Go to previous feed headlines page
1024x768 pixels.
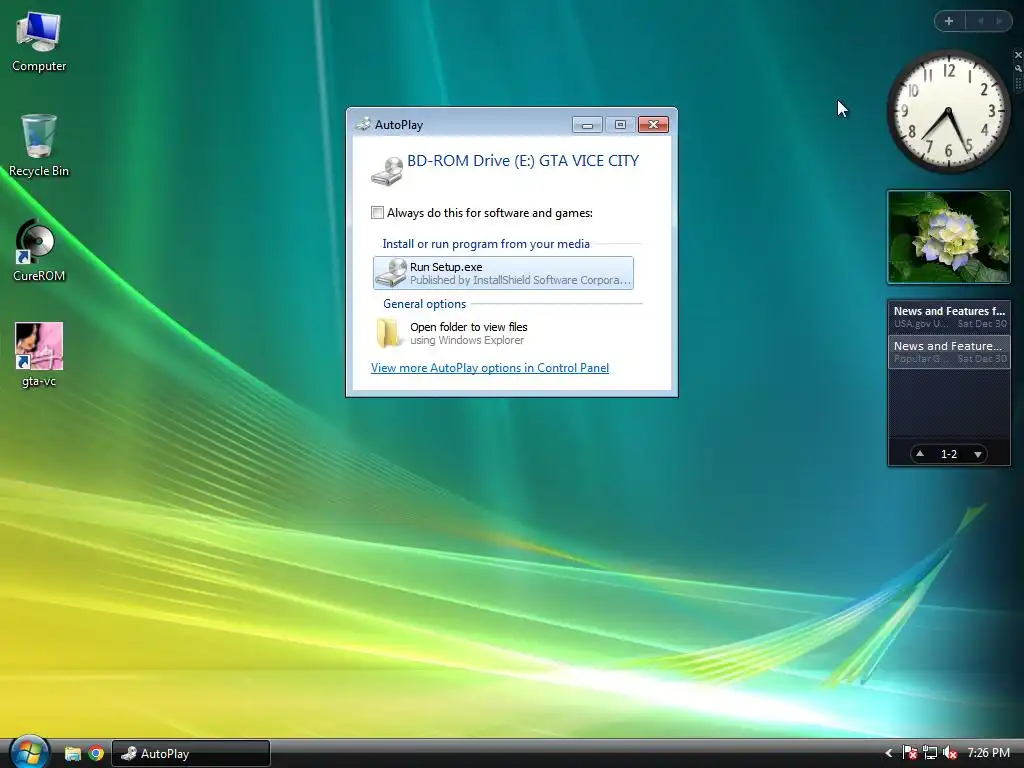tap(920, 453)
